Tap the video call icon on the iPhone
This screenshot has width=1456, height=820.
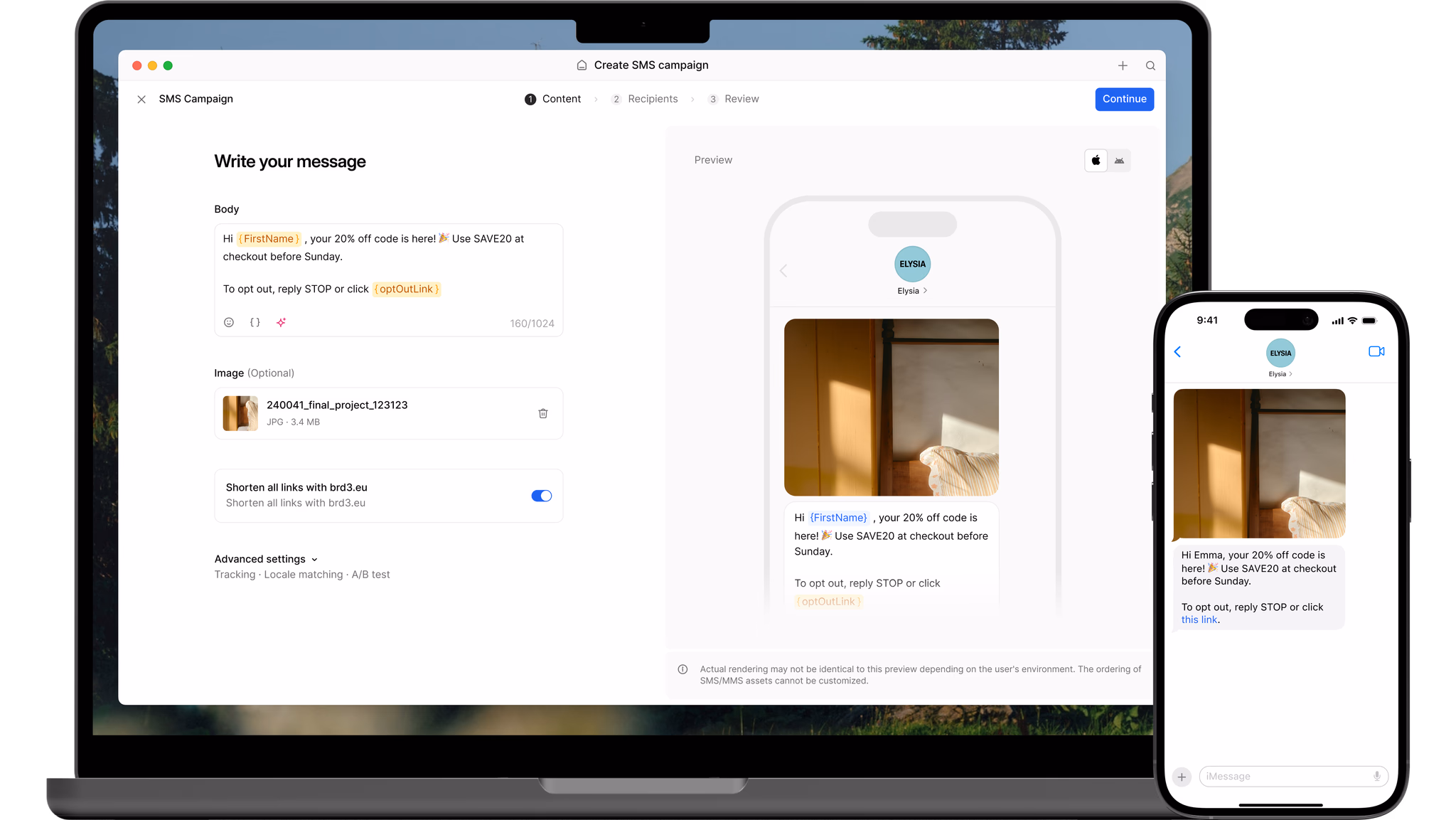1376,351
